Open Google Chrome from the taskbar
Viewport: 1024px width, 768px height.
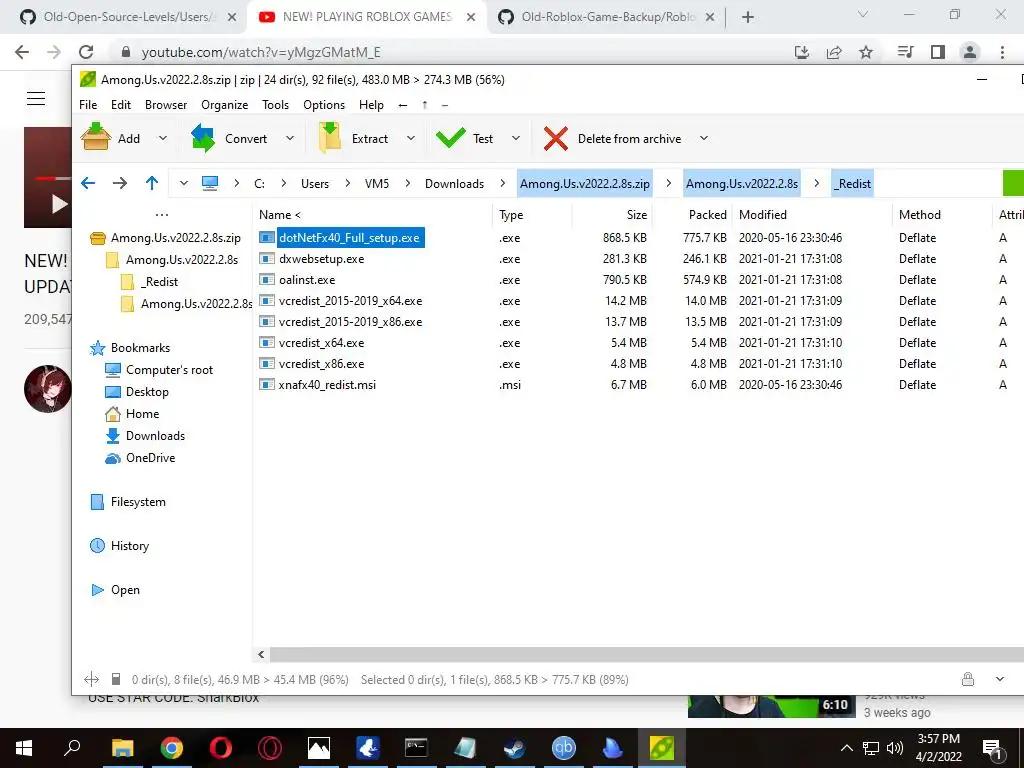tap(172, 748)
